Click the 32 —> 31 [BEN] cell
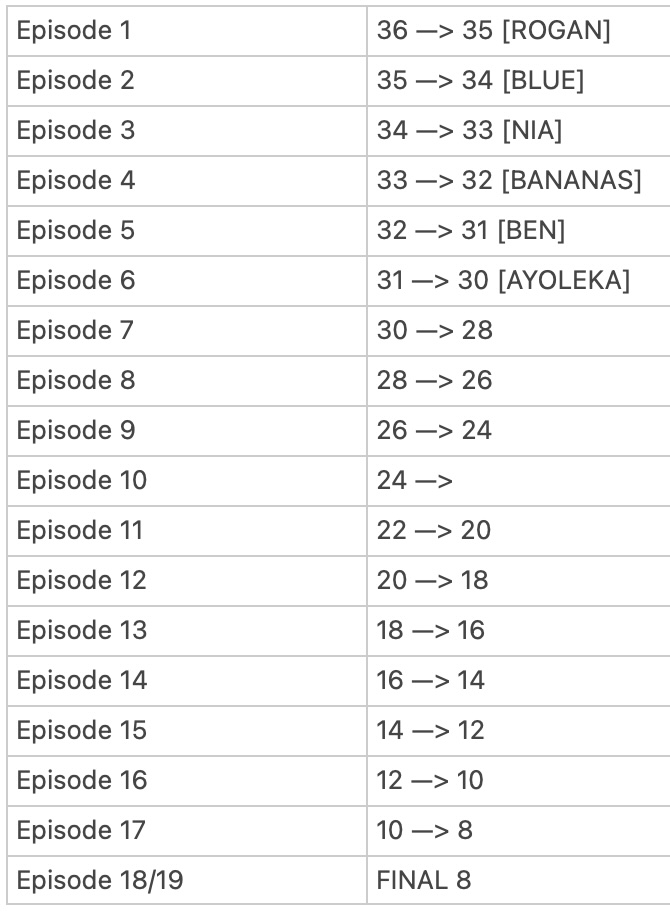The height and width of the screenshot is (914, 670). pyautogui.click(x=518, y=231)
